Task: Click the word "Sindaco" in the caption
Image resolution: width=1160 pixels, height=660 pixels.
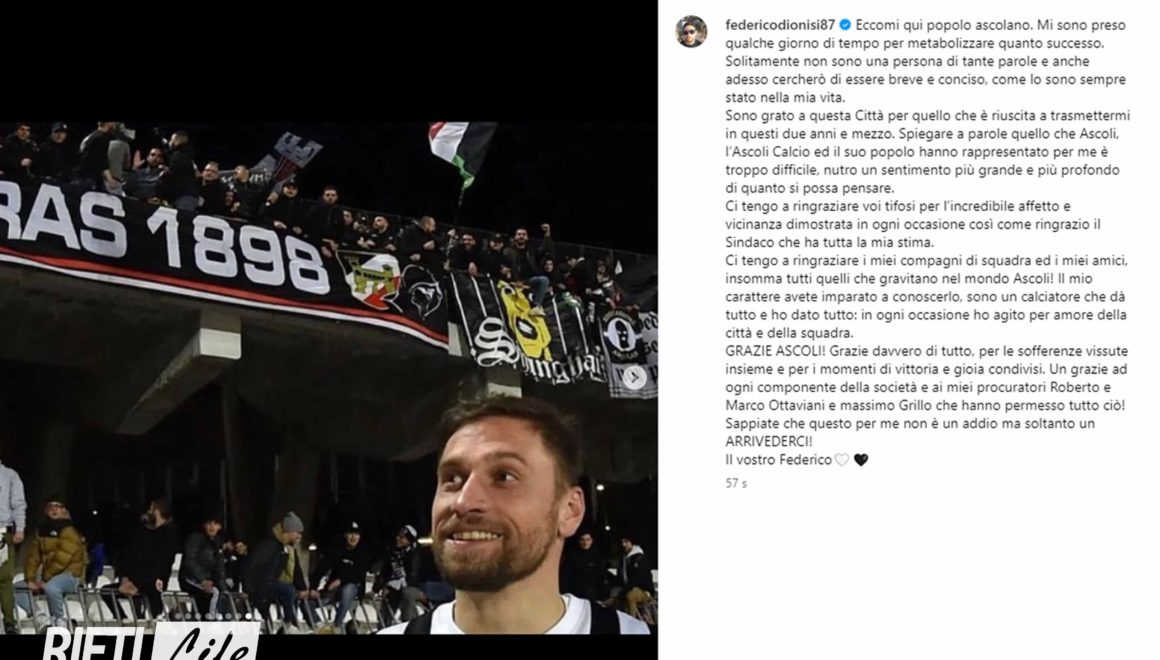Action: [x=752, y=242]
